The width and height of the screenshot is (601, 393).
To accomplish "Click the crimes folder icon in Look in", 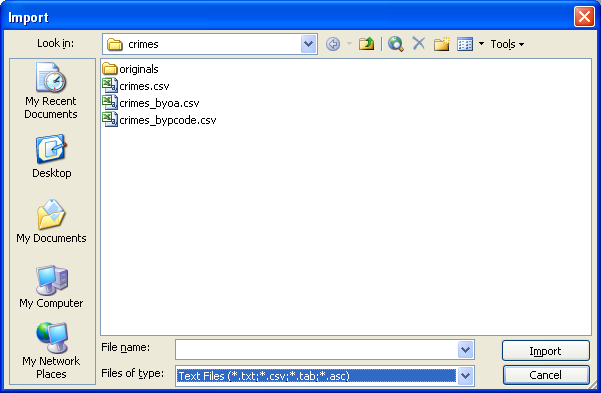I will 115,44.
